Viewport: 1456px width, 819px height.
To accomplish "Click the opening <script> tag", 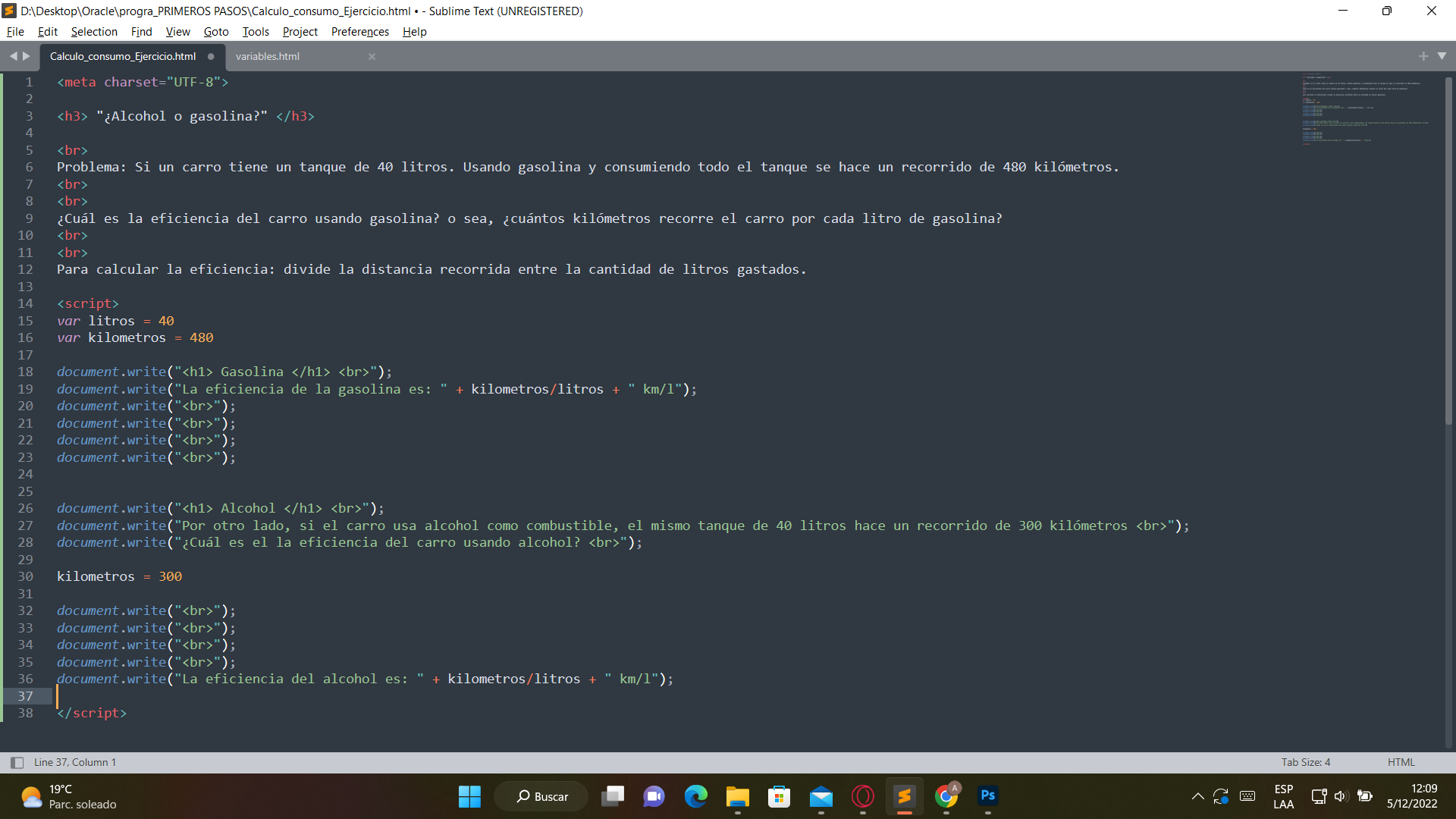I will (x=88, y=303).
